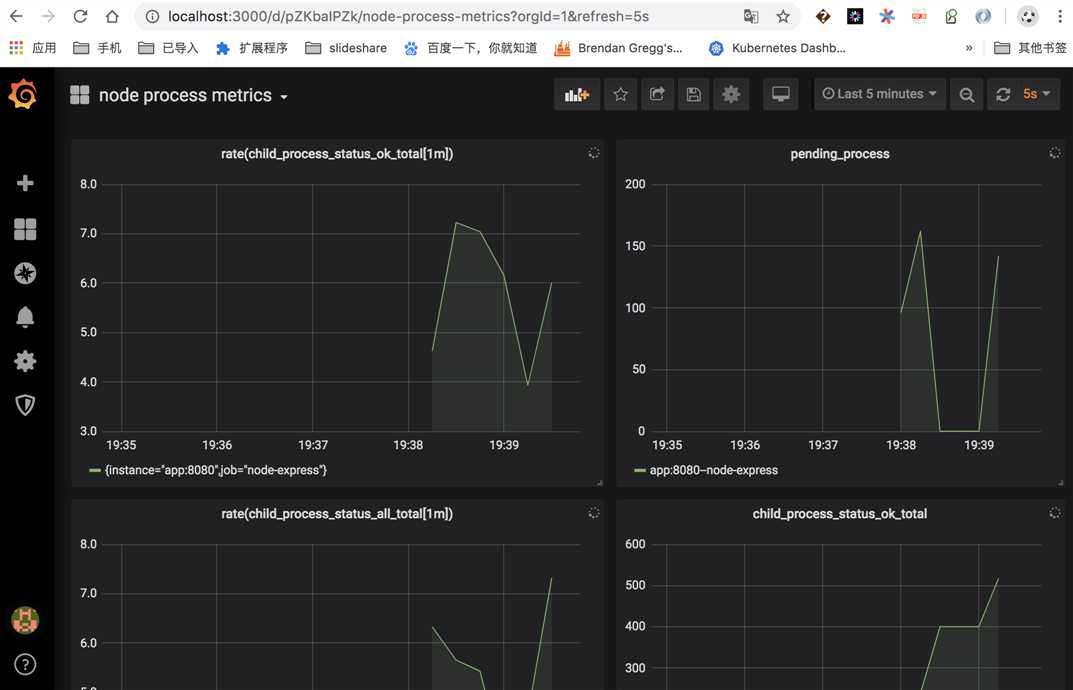Open Server Admin shield icon in sidebar
Viewport: 1073px width, 690px height.
[25, 405]
